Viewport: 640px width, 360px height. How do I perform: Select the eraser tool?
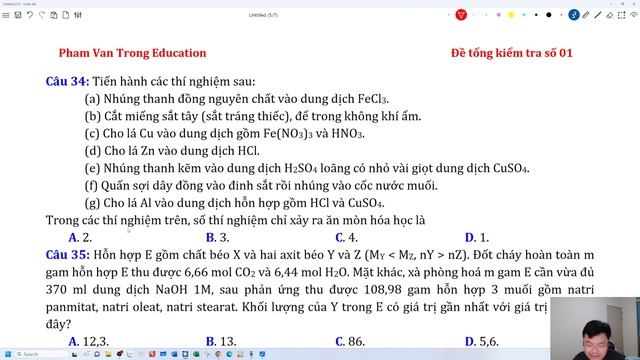click(609, 15)
